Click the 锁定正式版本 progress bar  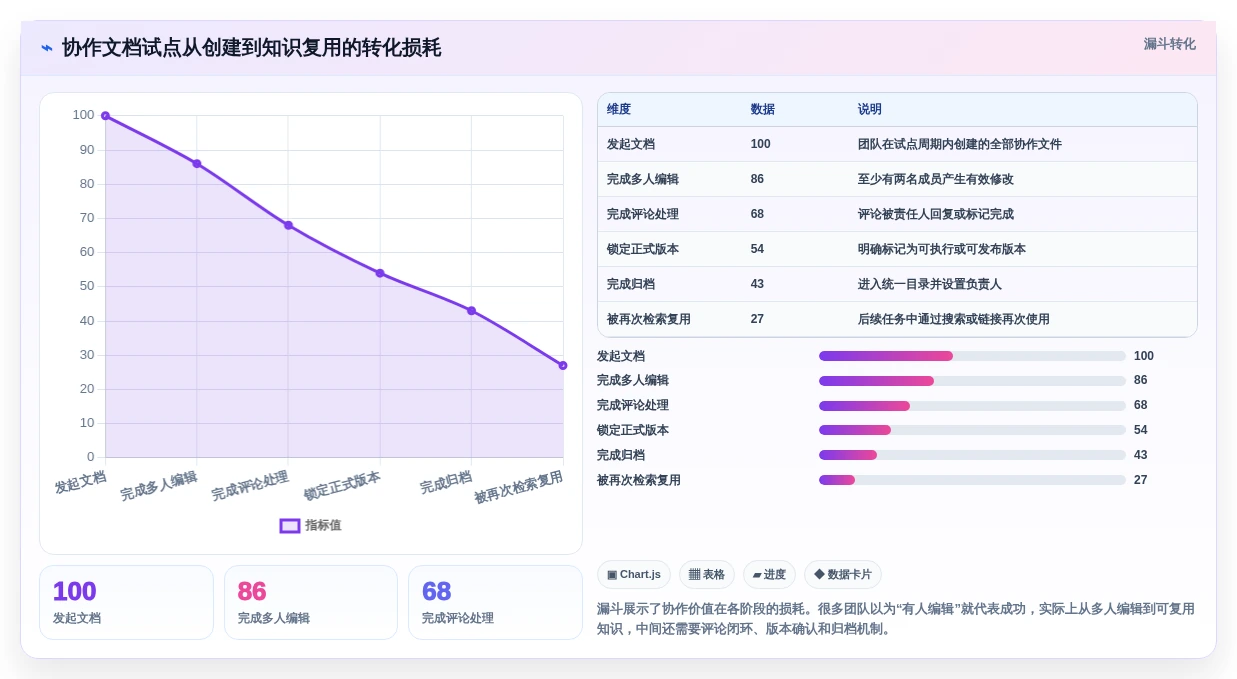tap(972, 430)
